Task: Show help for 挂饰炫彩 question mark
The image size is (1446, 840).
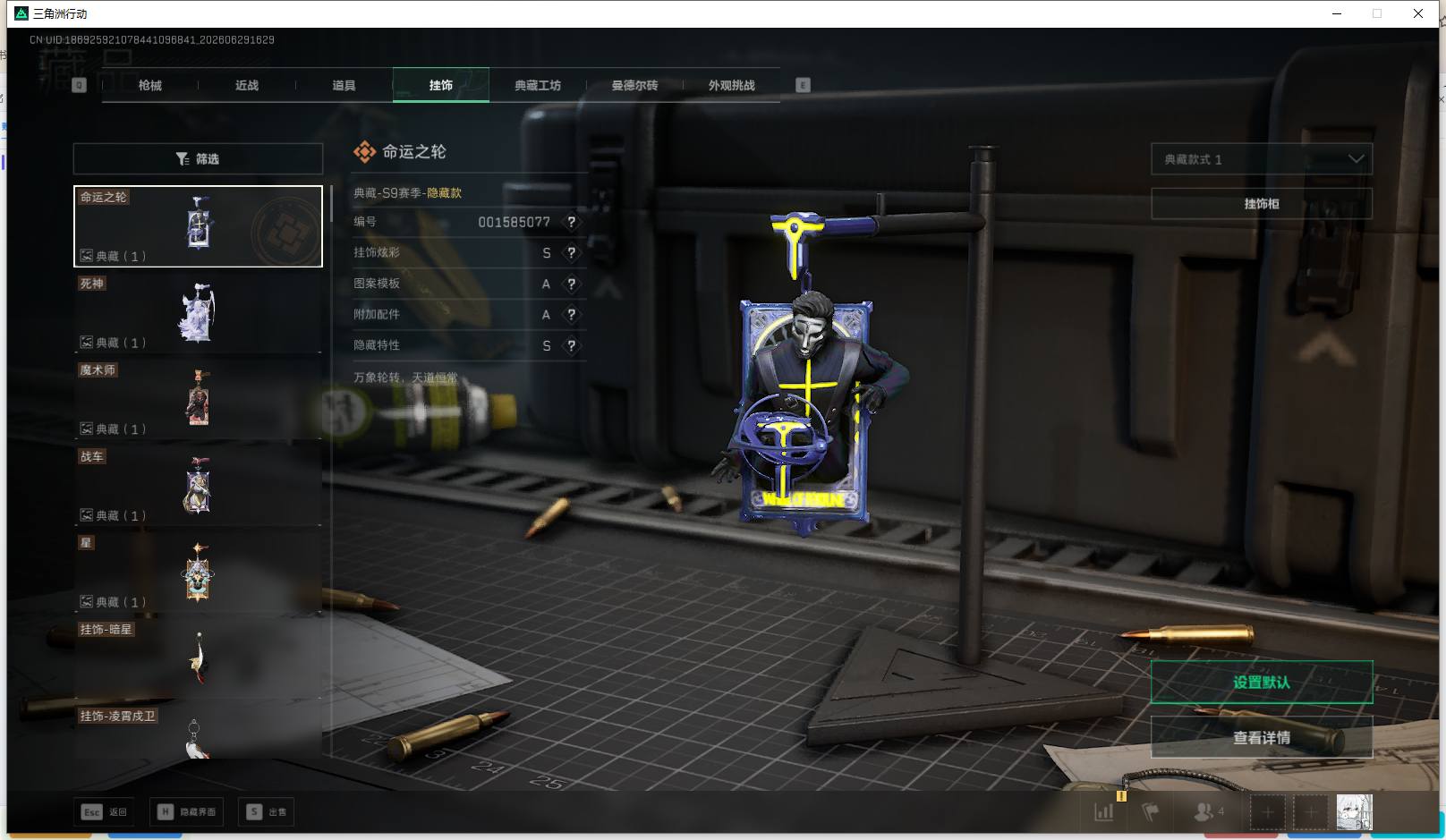Action: [x=572, y=253]
